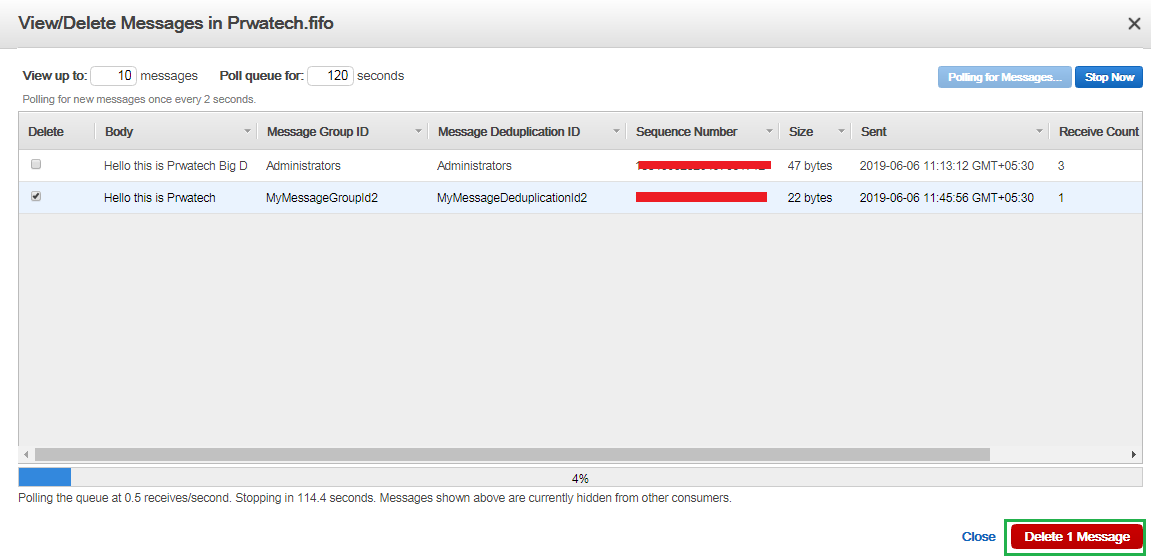Click Administrators in Message Deduplication ID column
Screen dimensions: 1151x558
474,166
